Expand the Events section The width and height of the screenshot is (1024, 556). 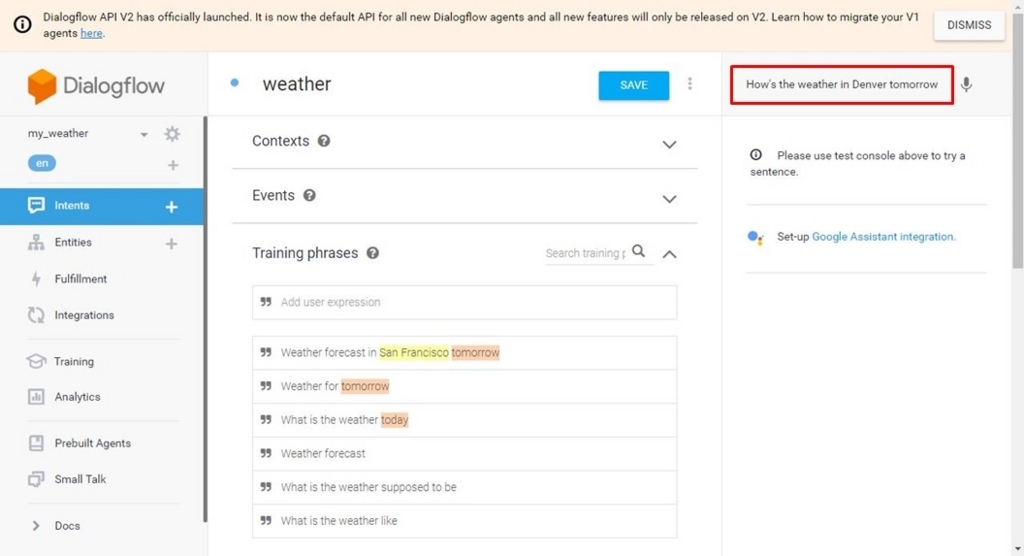(x=669, y=199)
